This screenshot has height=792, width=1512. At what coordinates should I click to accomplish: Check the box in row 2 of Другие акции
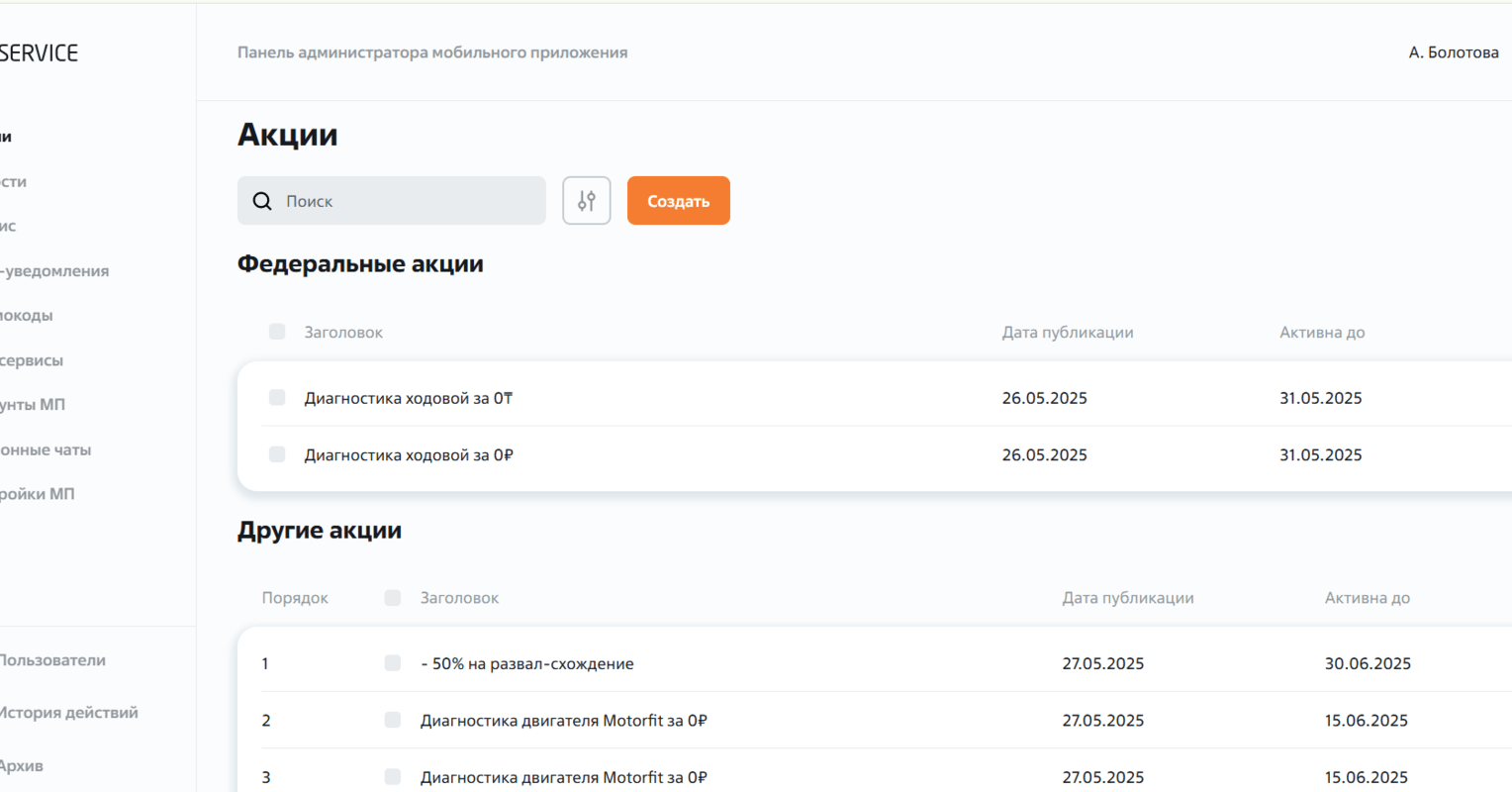coord(393,720)
